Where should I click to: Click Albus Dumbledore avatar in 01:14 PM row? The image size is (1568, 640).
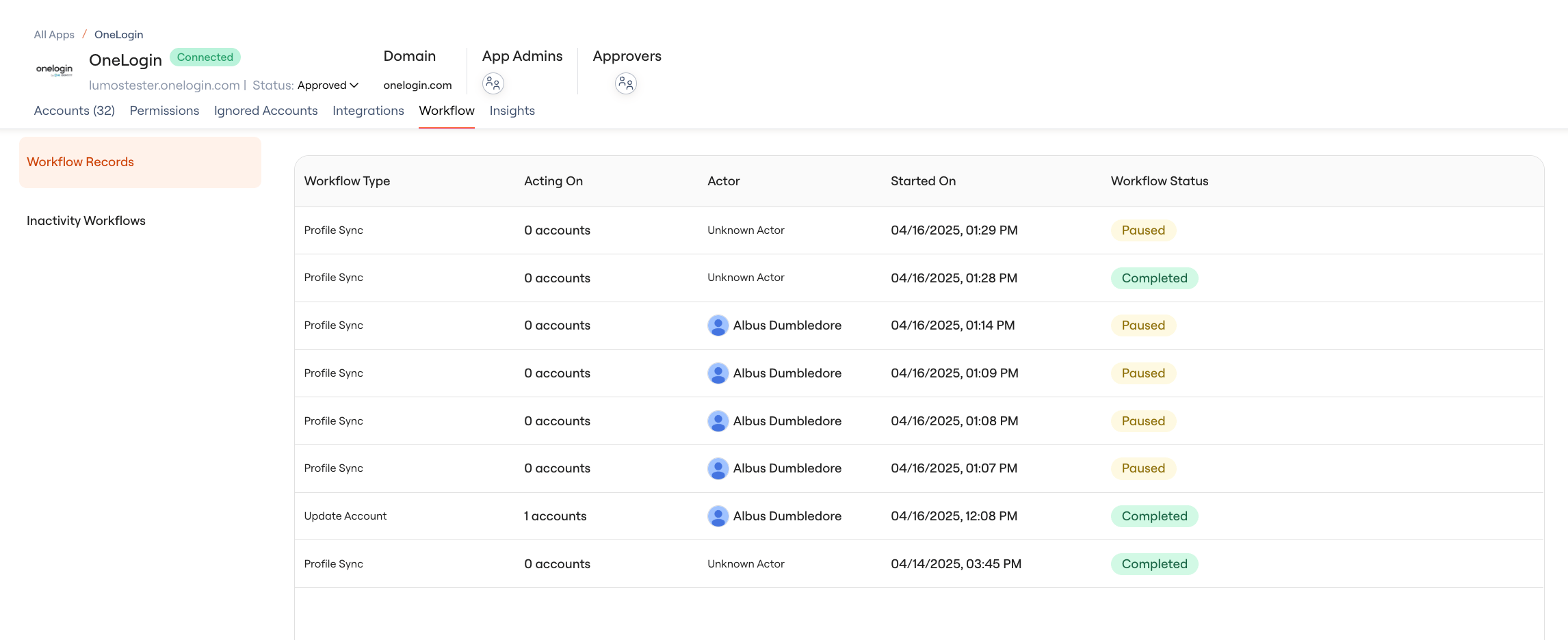[718, 325]
